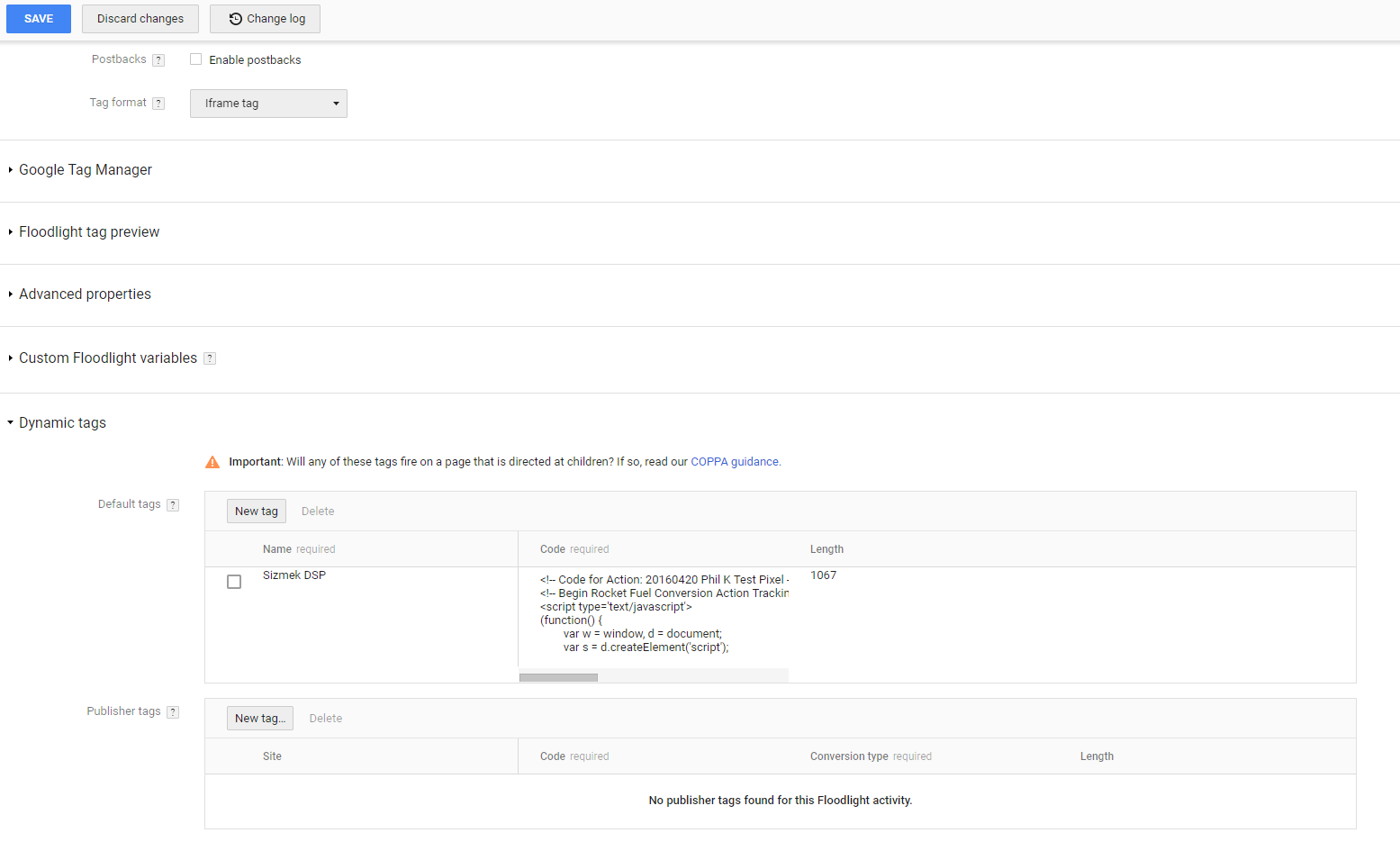
Task: Collapse the Dynamic tags section
Action: (x=62, y=423)
